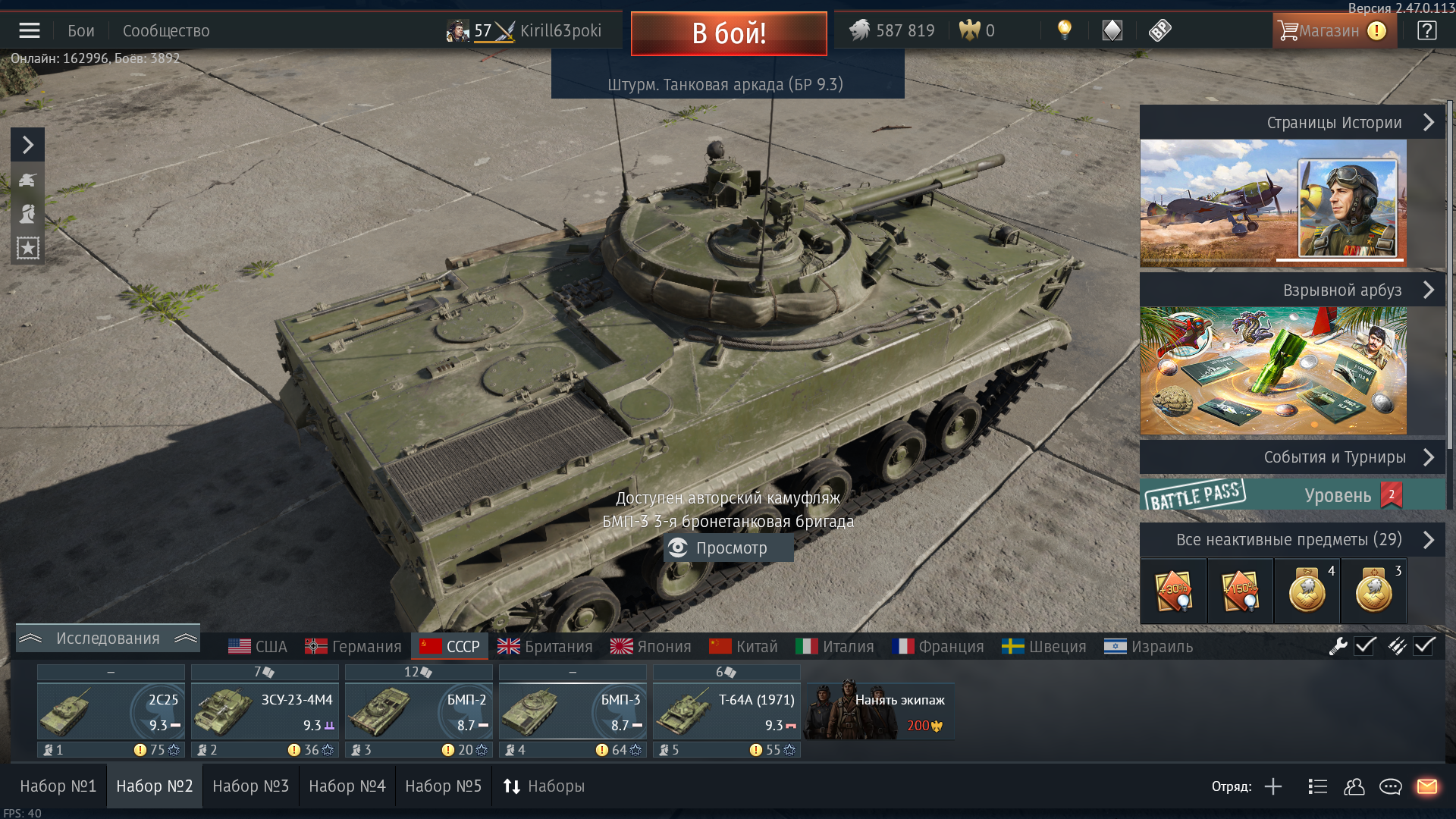Click the wrench repair icon
The height and width of the screenshot is (819, 1456).
pos(1338,646)
